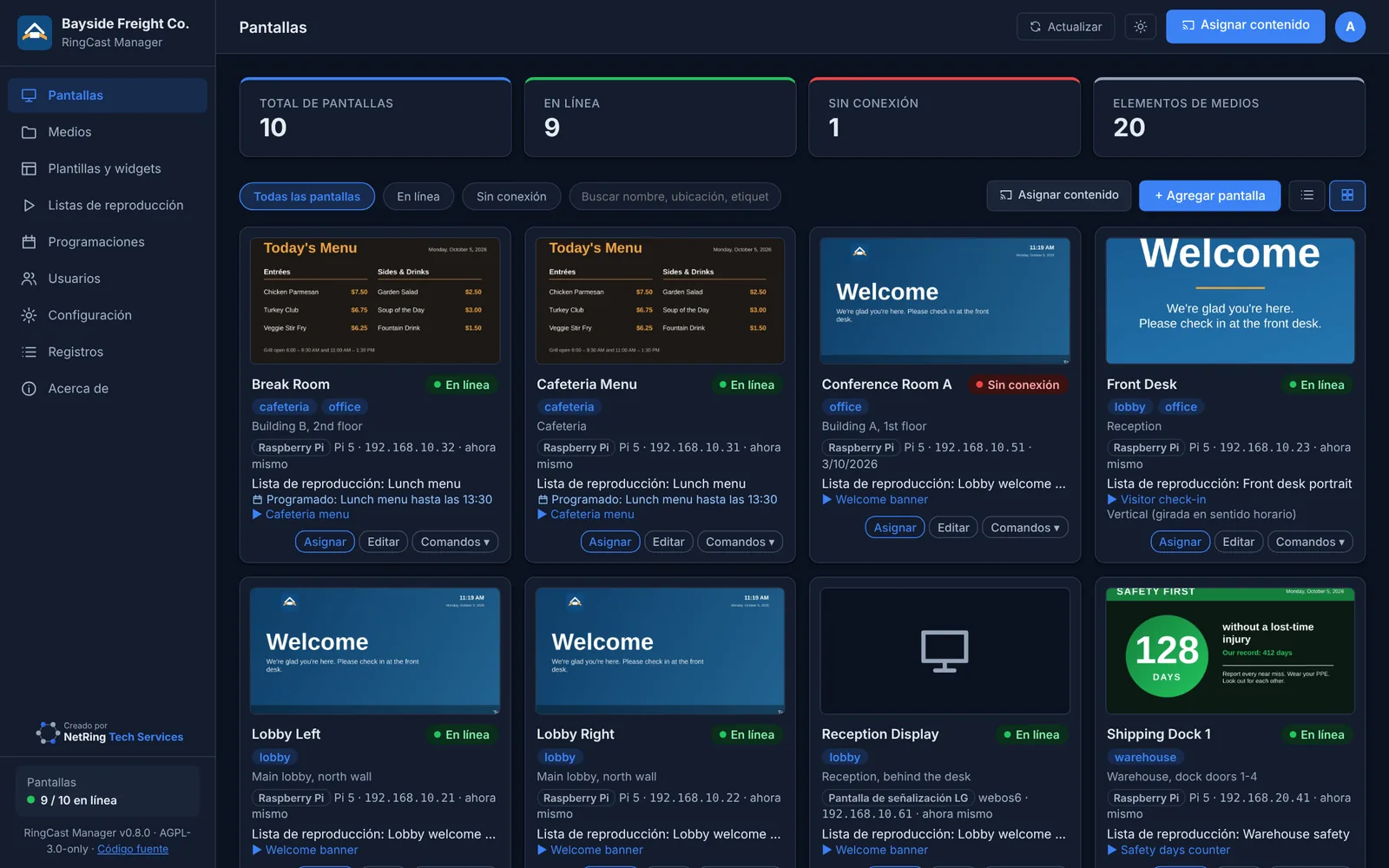Click top bar Asignar contenido blue button
Image resolution: width=1389 pixels, height=868 pixels.
pos(1245,26)
